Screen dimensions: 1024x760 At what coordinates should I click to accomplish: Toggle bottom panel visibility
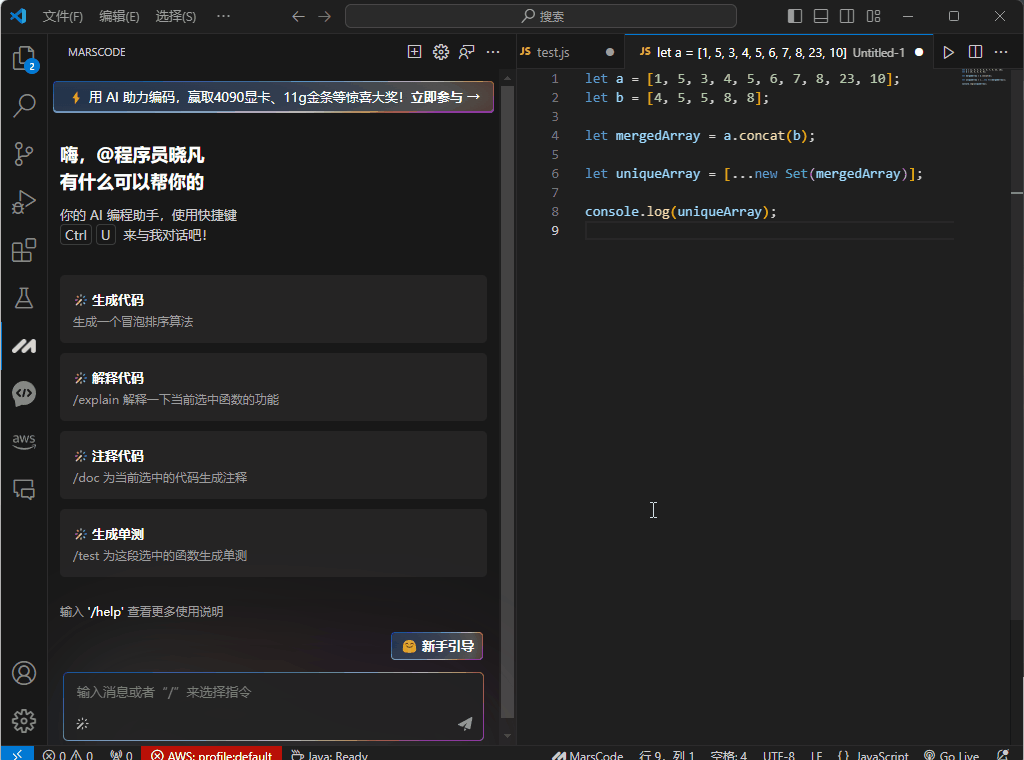pos(821,16)
